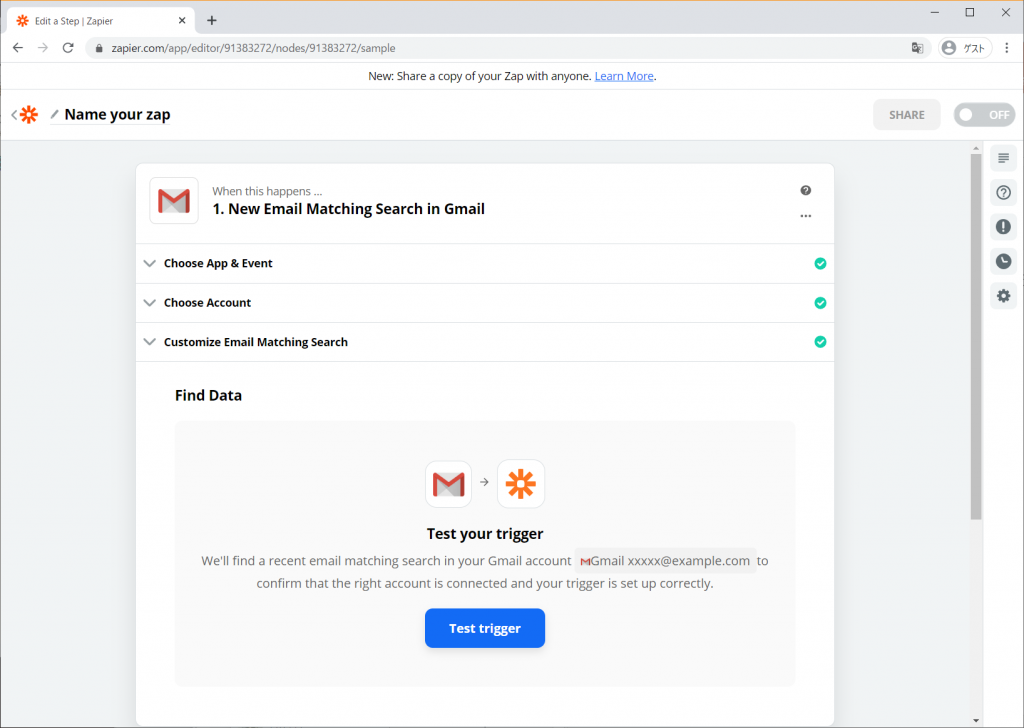Open a new browser tab
This screenshot has width=1024, height=728.
212,21
